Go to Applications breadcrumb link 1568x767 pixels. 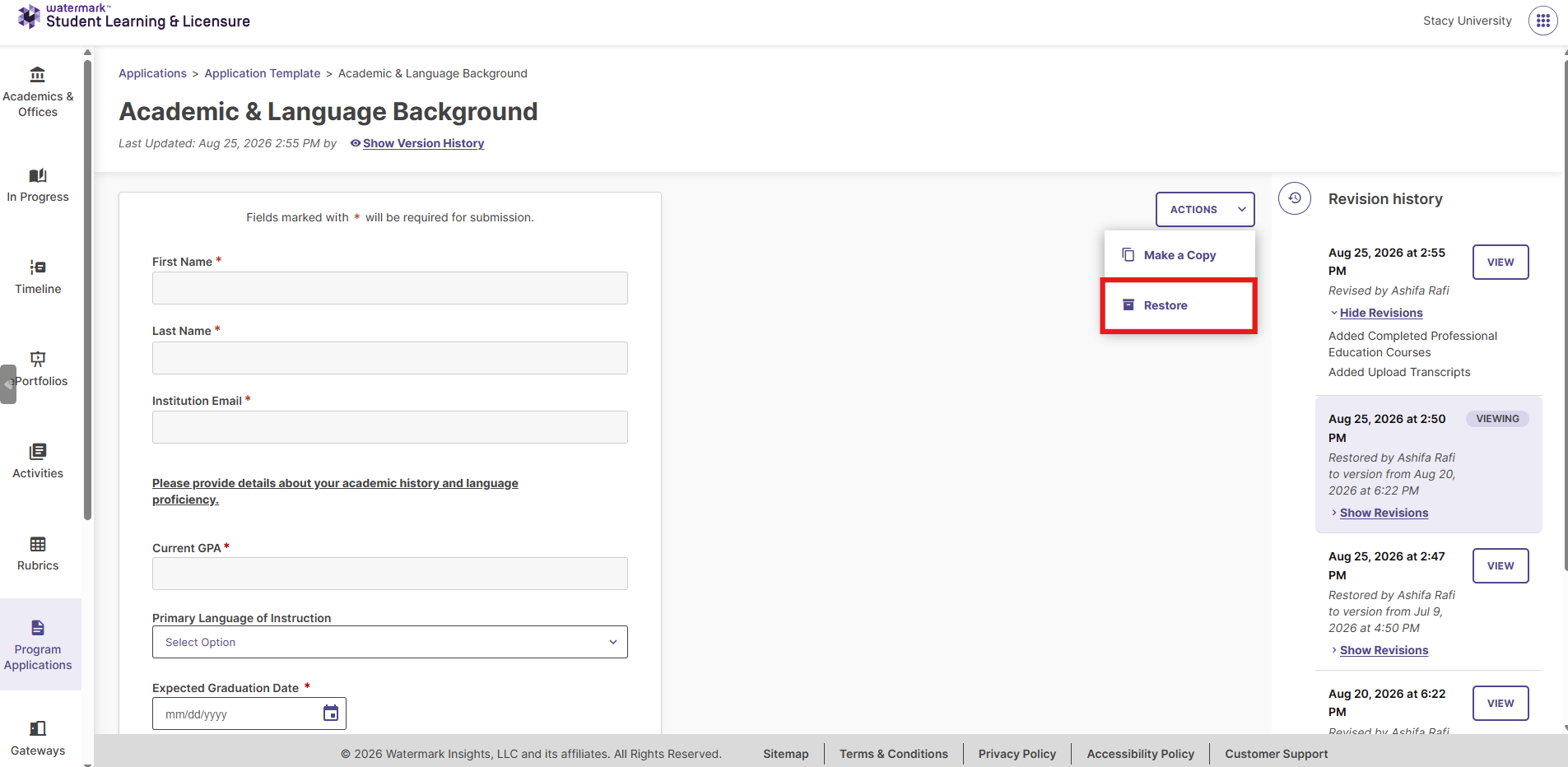click(152, 73)
